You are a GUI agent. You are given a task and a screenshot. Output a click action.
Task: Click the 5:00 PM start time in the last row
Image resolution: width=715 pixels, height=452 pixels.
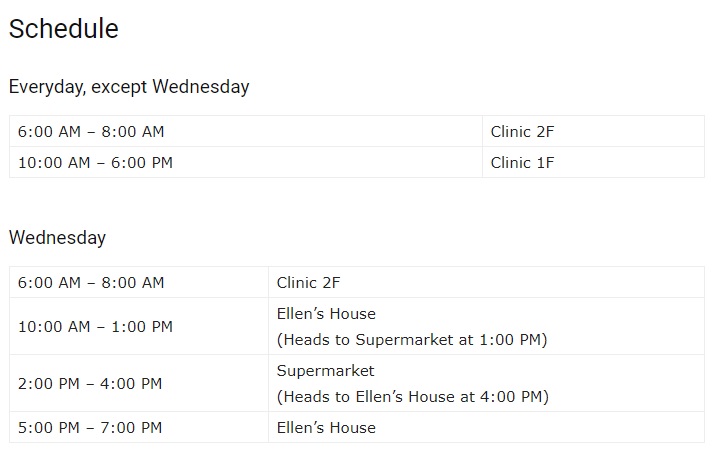tap(47, 428)
